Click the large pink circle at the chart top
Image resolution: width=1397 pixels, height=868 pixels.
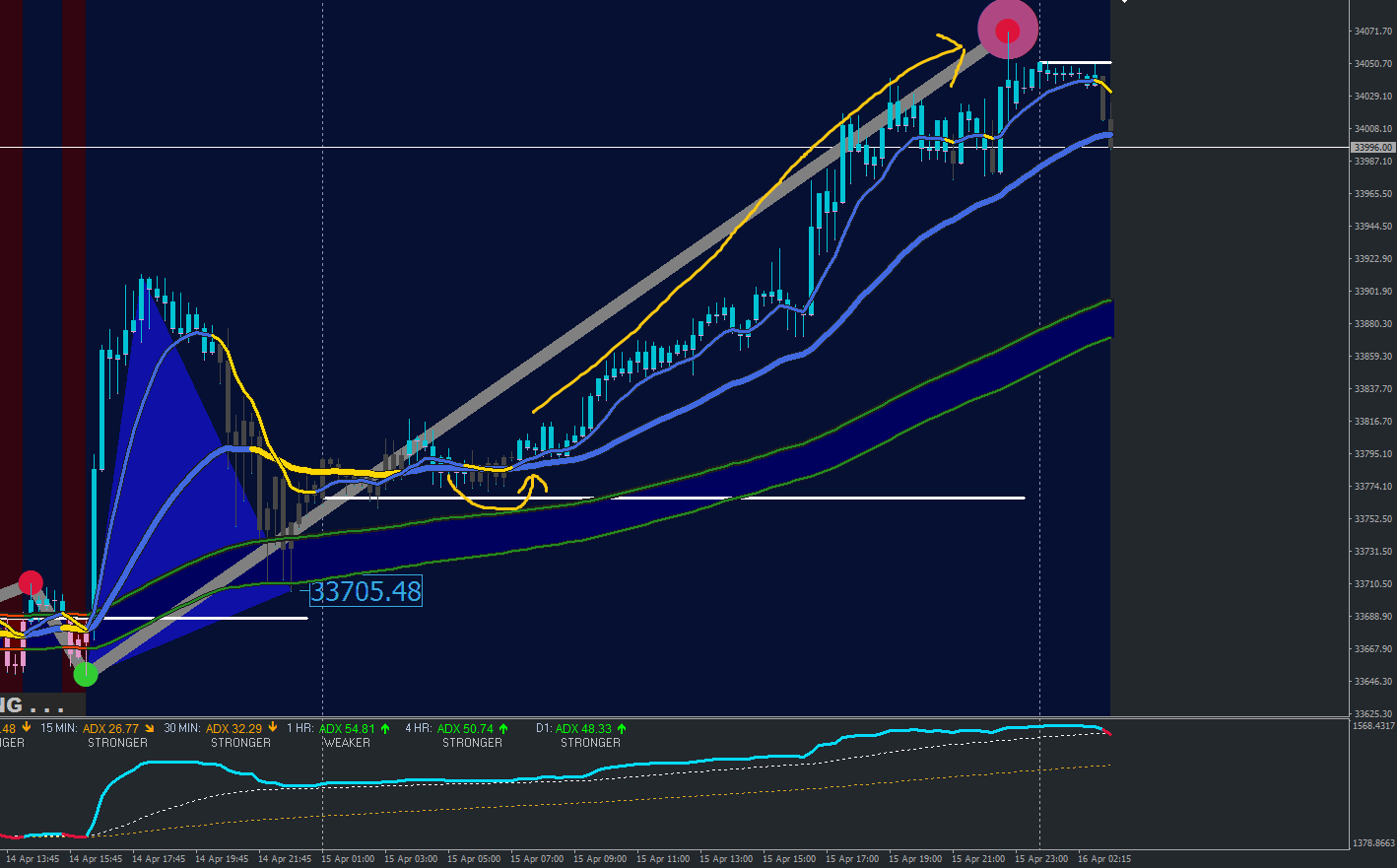1008,29
